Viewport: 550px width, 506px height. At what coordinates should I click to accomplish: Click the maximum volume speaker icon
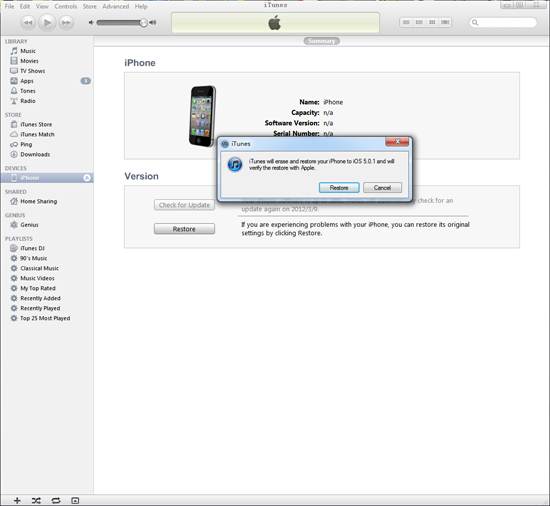click(153, 22)
